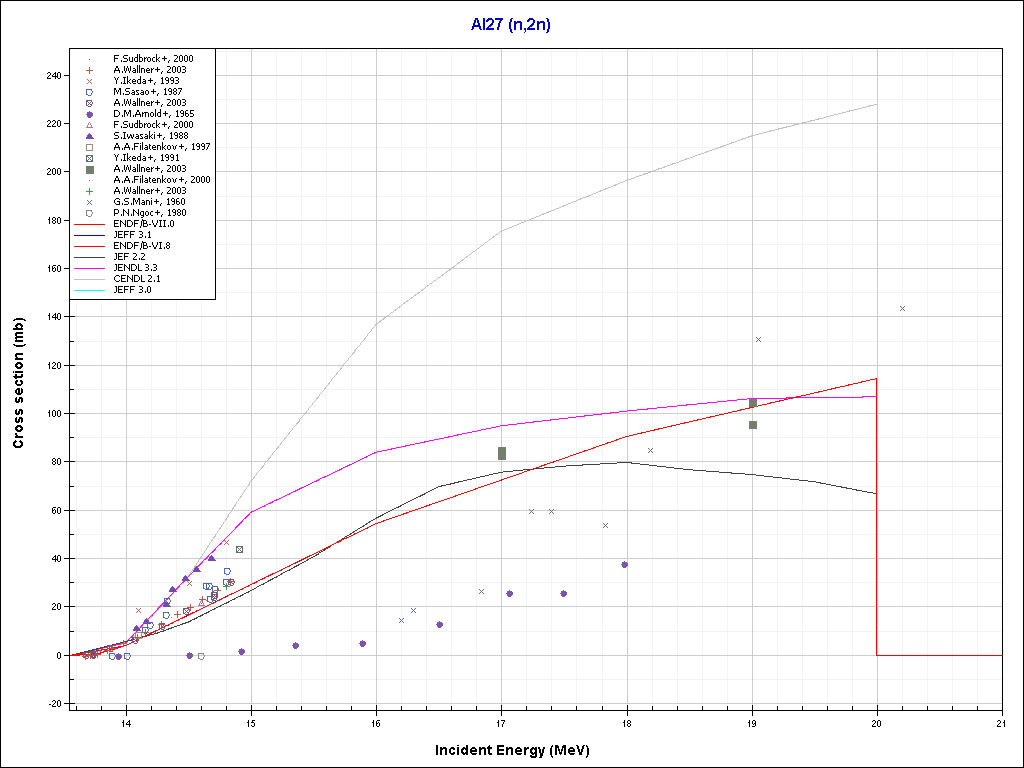Click the chart title Al27 (n,2n)
1024x768 pixels.
[x=511, y=25]
